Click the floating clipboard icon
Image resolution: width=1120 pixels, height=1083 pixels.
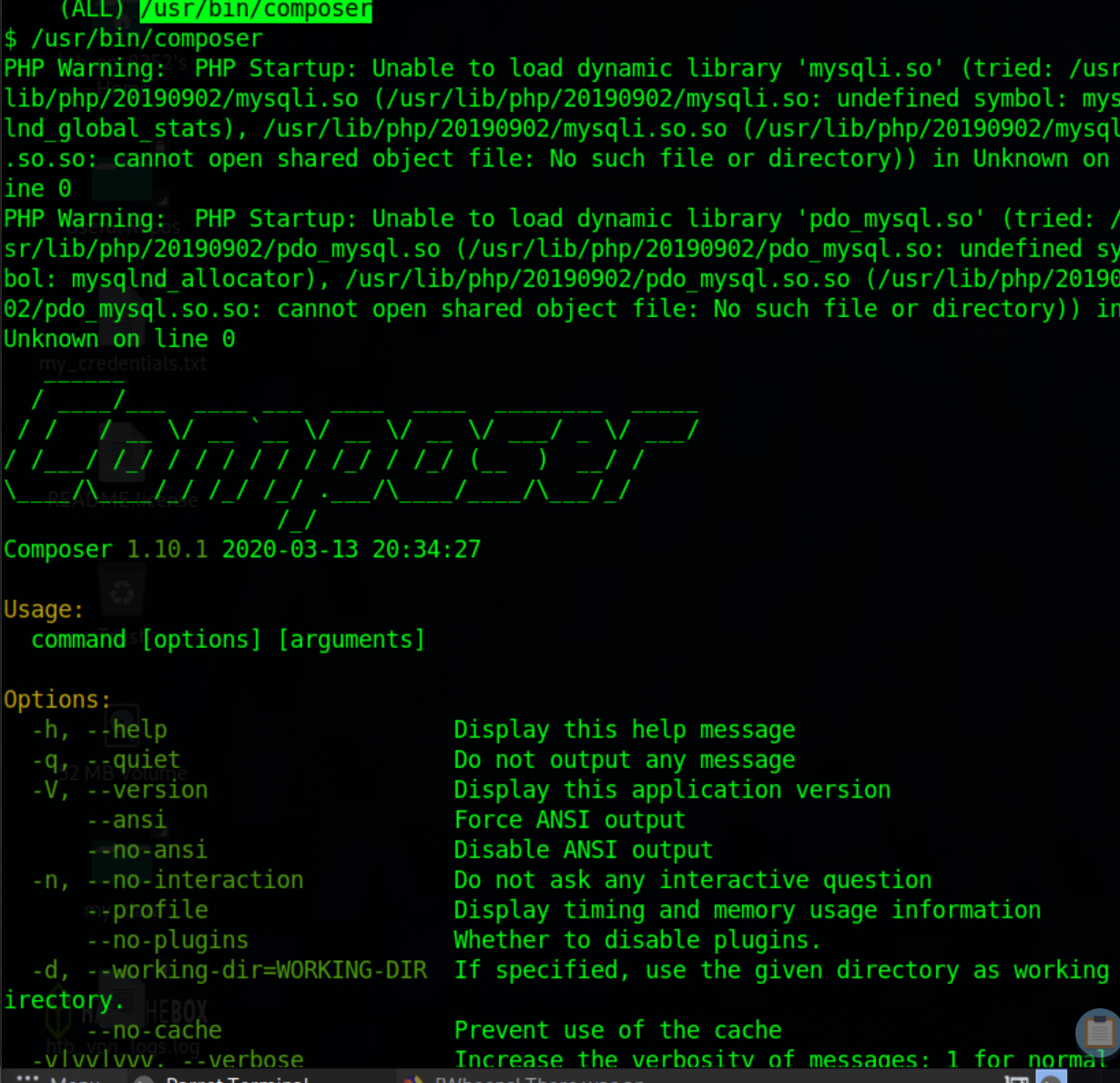coord(1099,1032)
